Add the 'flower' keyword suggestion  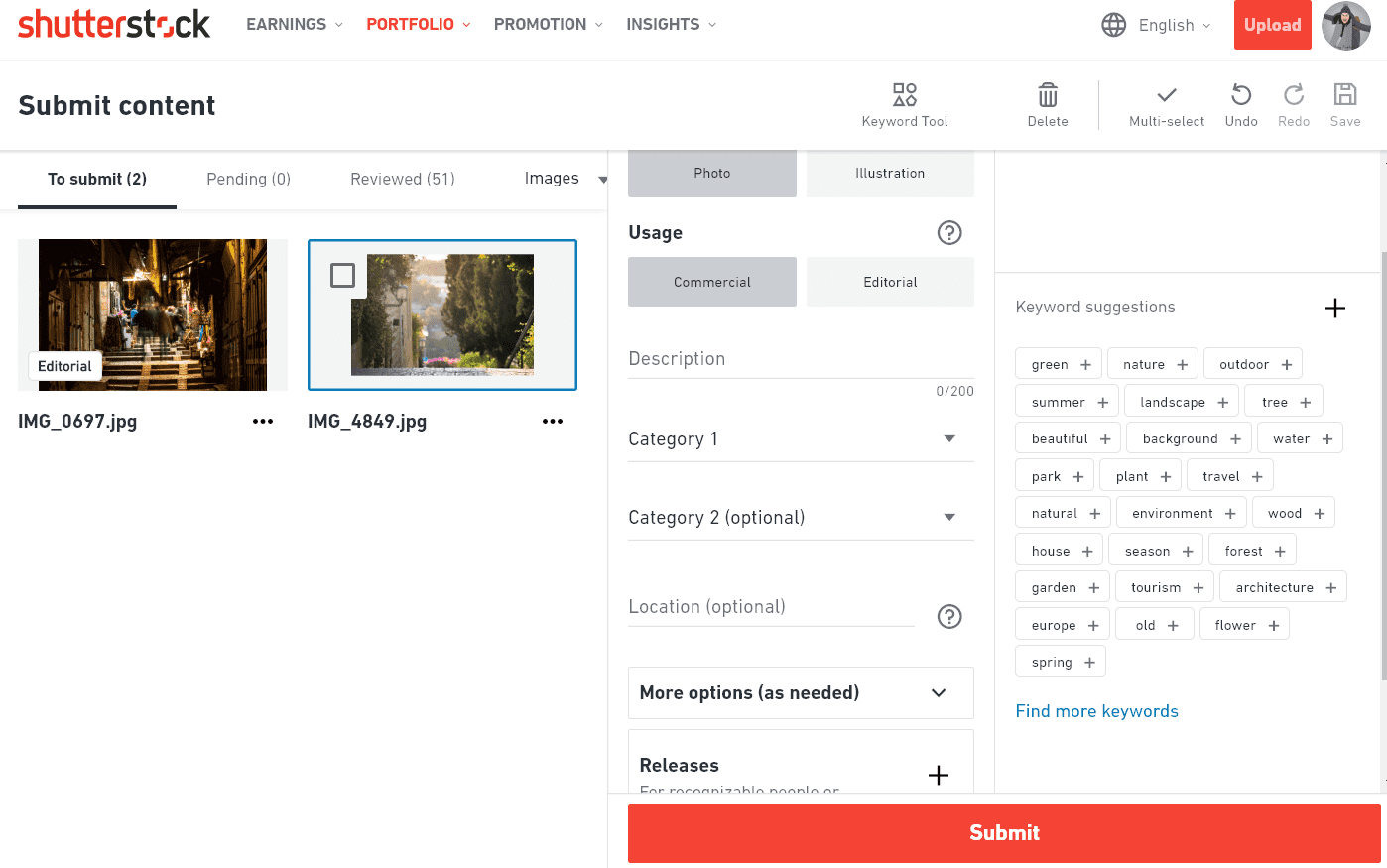coord(1244,625)
